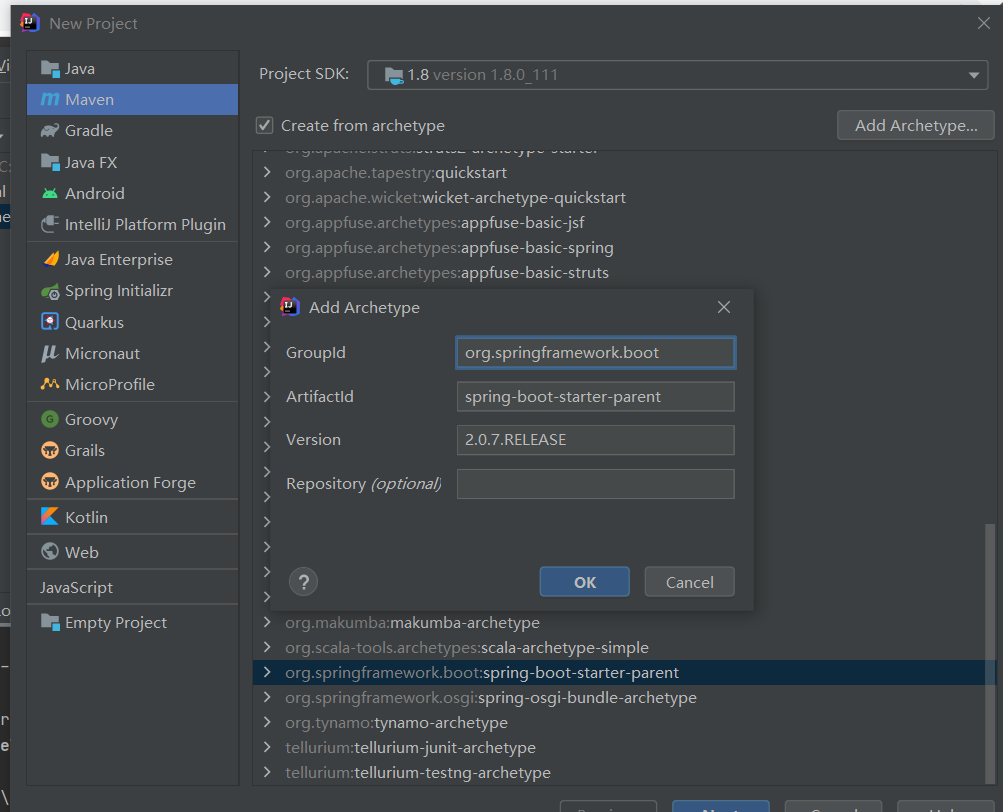This screenshot has width=1003, height=812.
Task: Toggle the Create from archetype checkbox
Action: (x=265, y=125)
